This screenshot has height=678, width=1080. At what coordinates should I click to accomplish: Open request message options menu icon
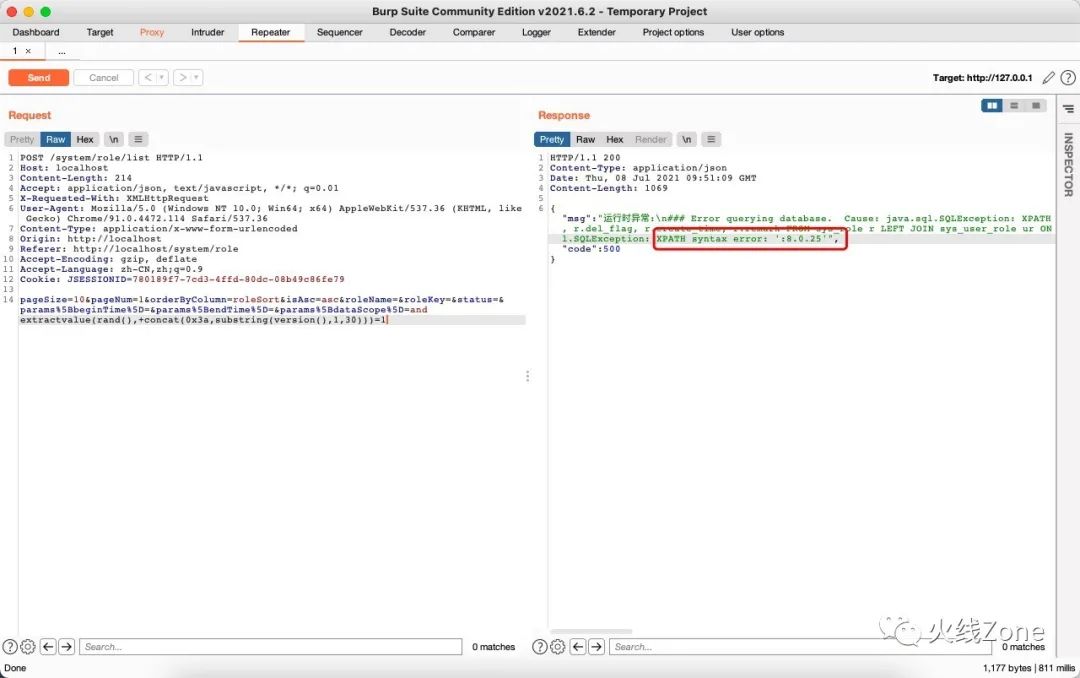point(138,139)
